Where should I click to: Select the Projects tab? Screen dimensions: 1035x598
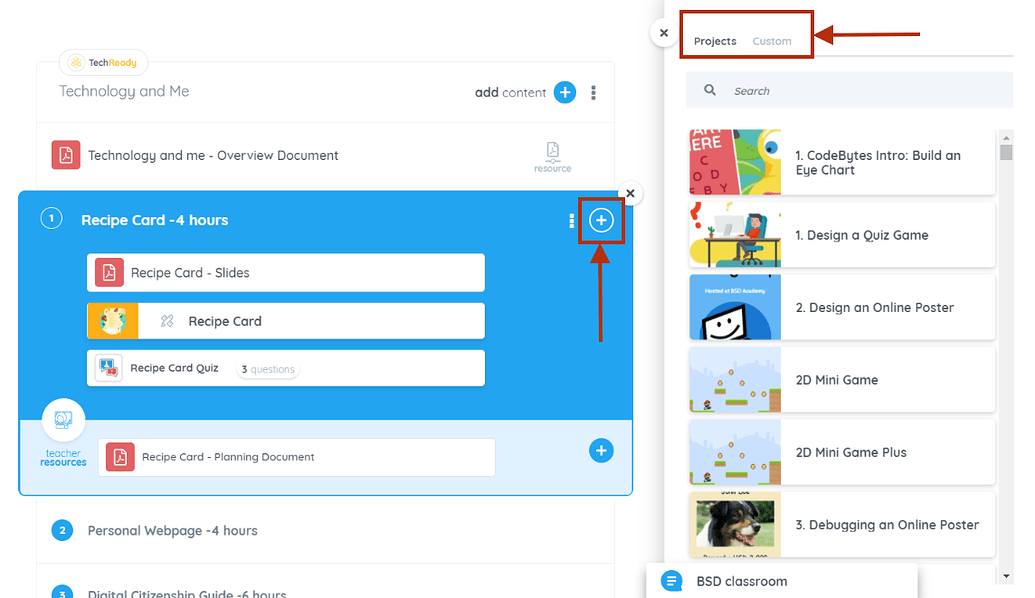(x=715, y=41)
